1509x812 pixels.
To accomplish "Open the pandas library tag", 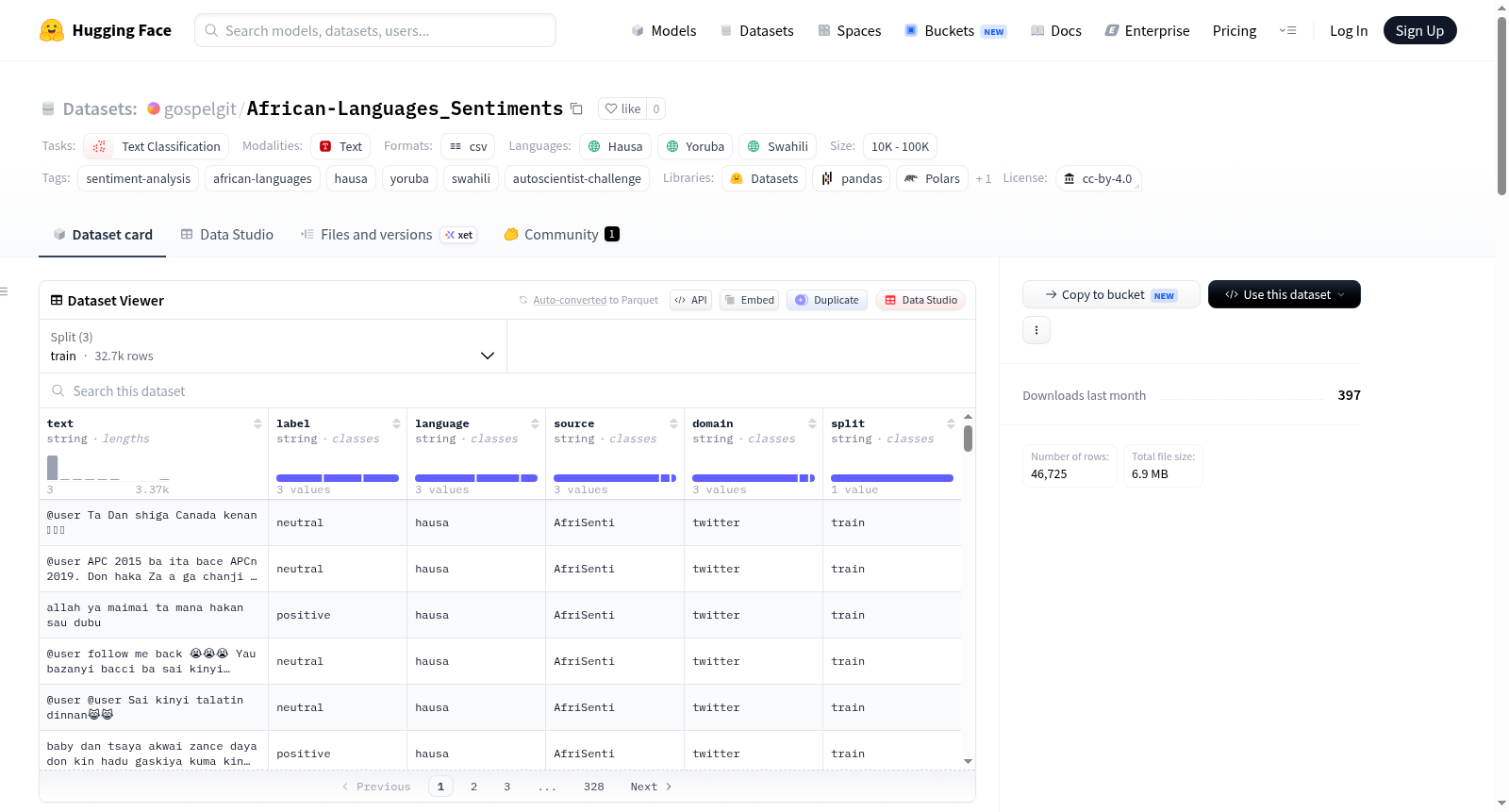I will tap(851, 178).
